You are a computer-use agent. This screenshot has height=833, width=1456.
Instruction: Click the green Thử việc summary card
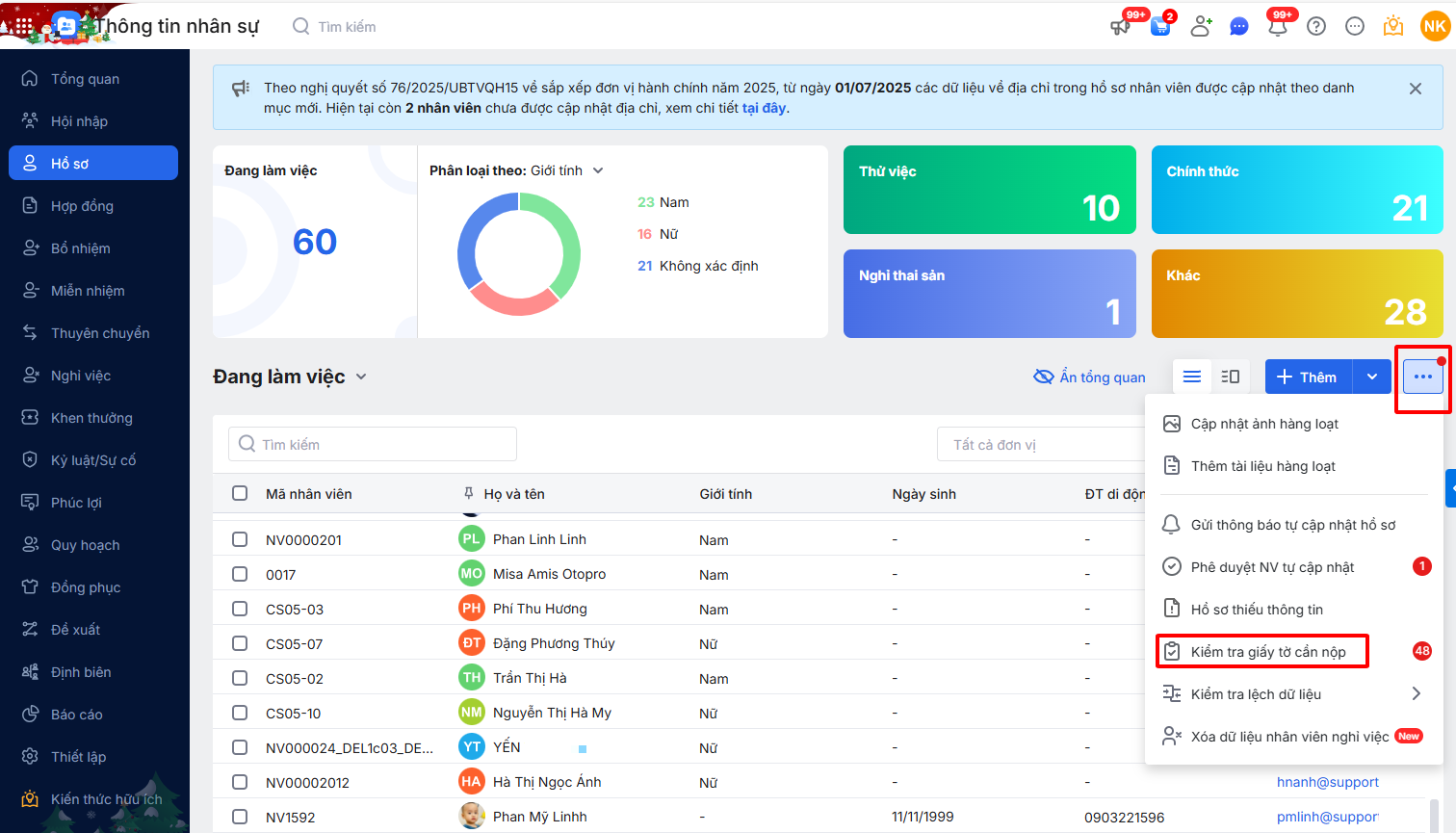tap(989, 190)
